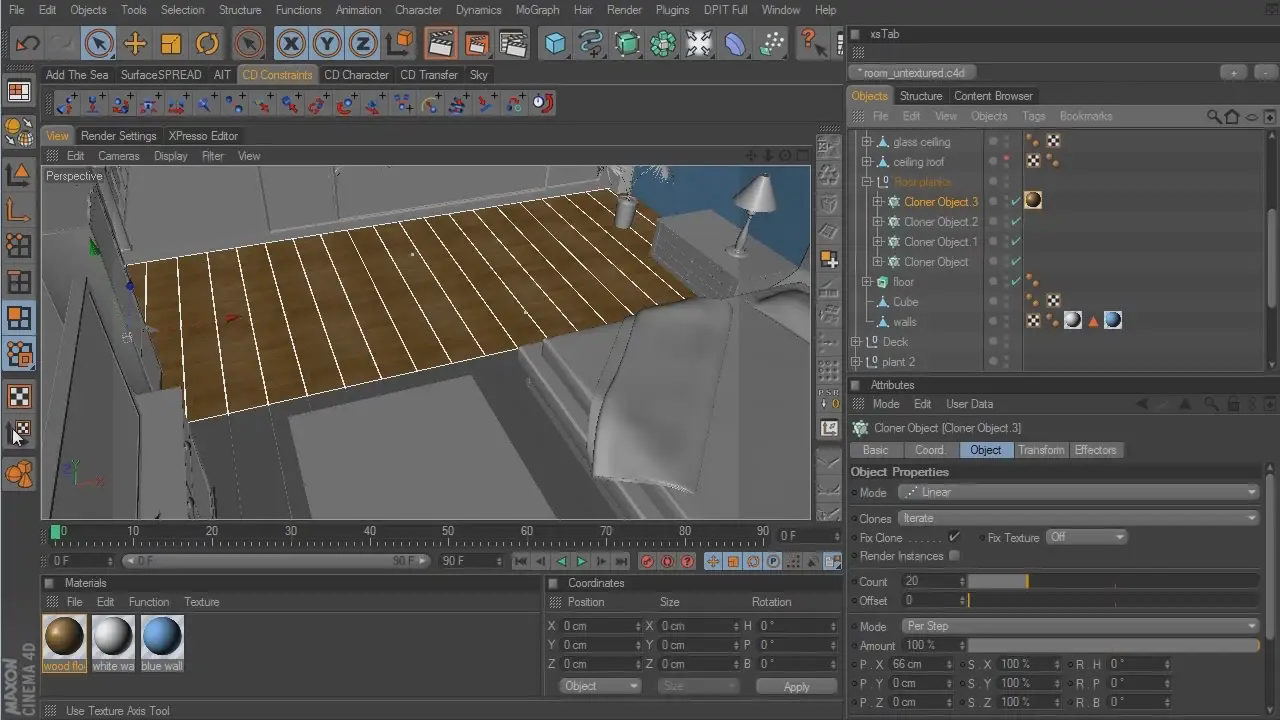Select the Rotate tool
The height and width of the screenshot is (720, 1280).
pyautogui.click(x=207, y=43)
